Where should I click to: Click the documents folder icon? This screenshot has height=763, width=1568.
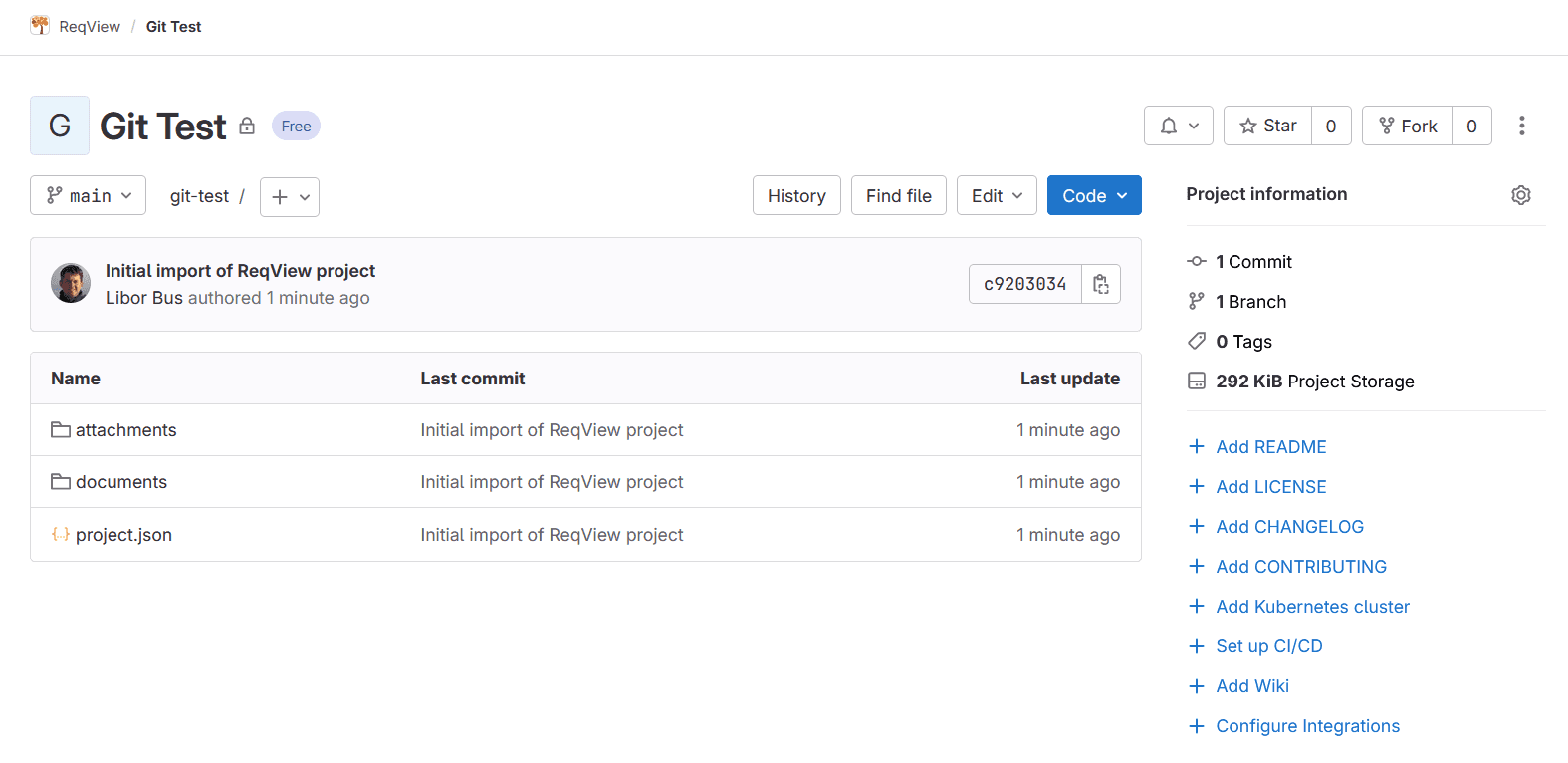tap(61, 482)
